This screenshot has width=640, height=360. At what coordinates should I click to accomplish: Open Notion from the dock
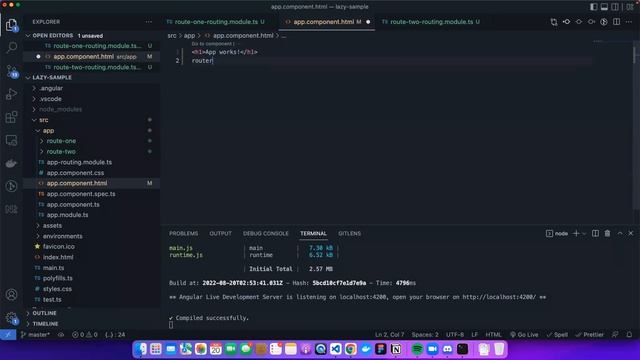tap(396, 349)
